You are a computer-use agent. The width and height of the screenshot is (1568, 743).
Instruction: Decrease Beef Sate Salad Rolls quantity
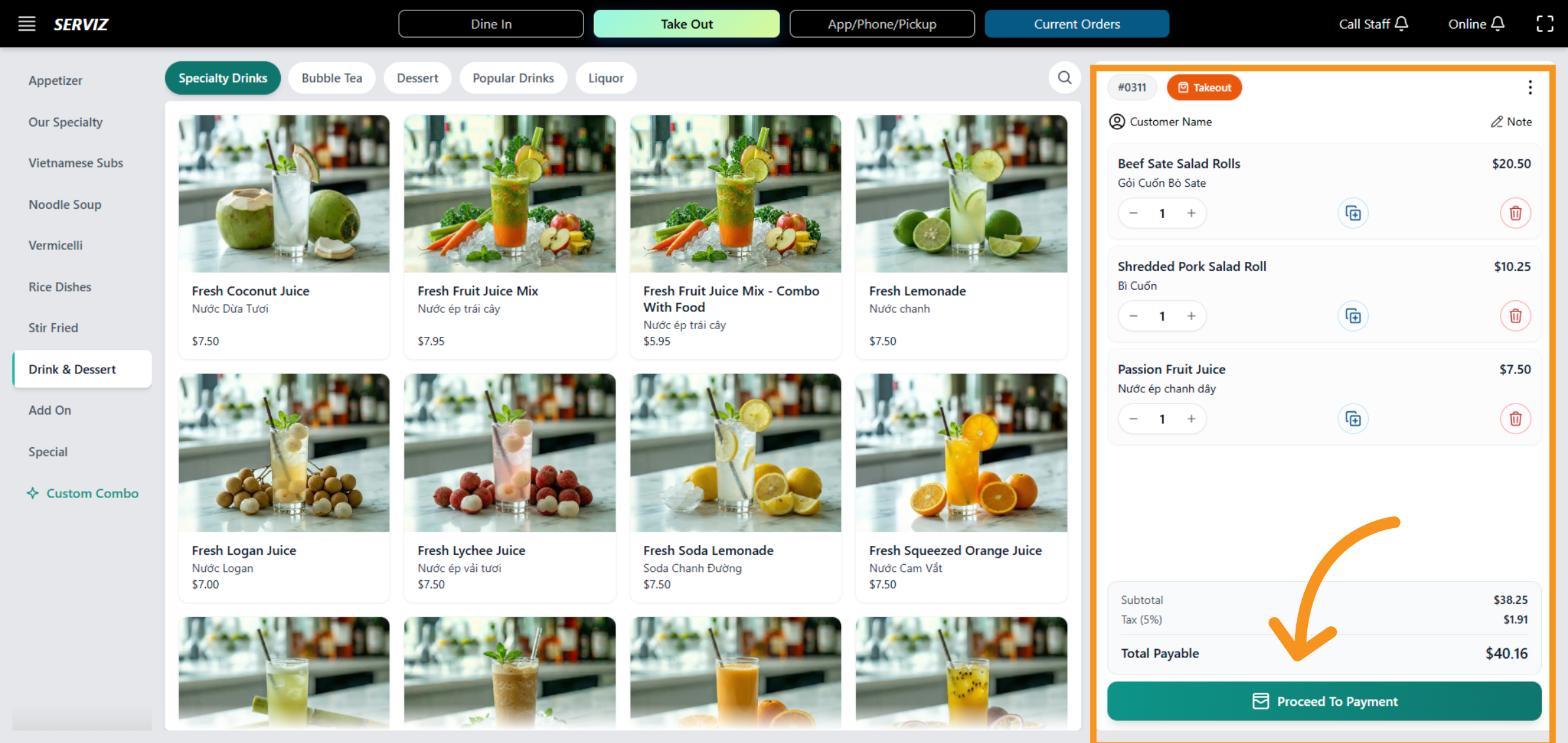(1134, 213)
